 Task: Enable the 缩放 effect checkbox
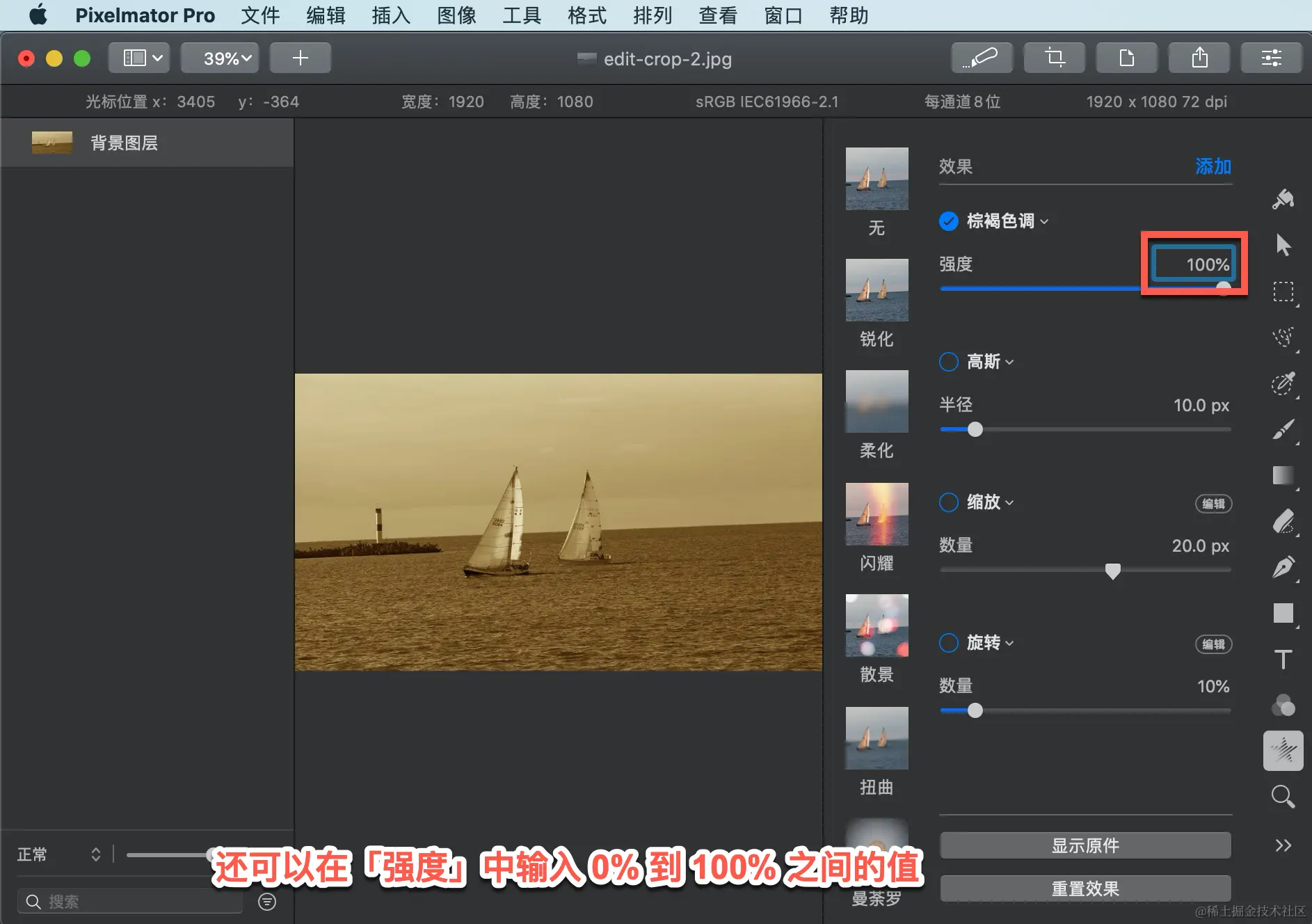tap(948, 502)
